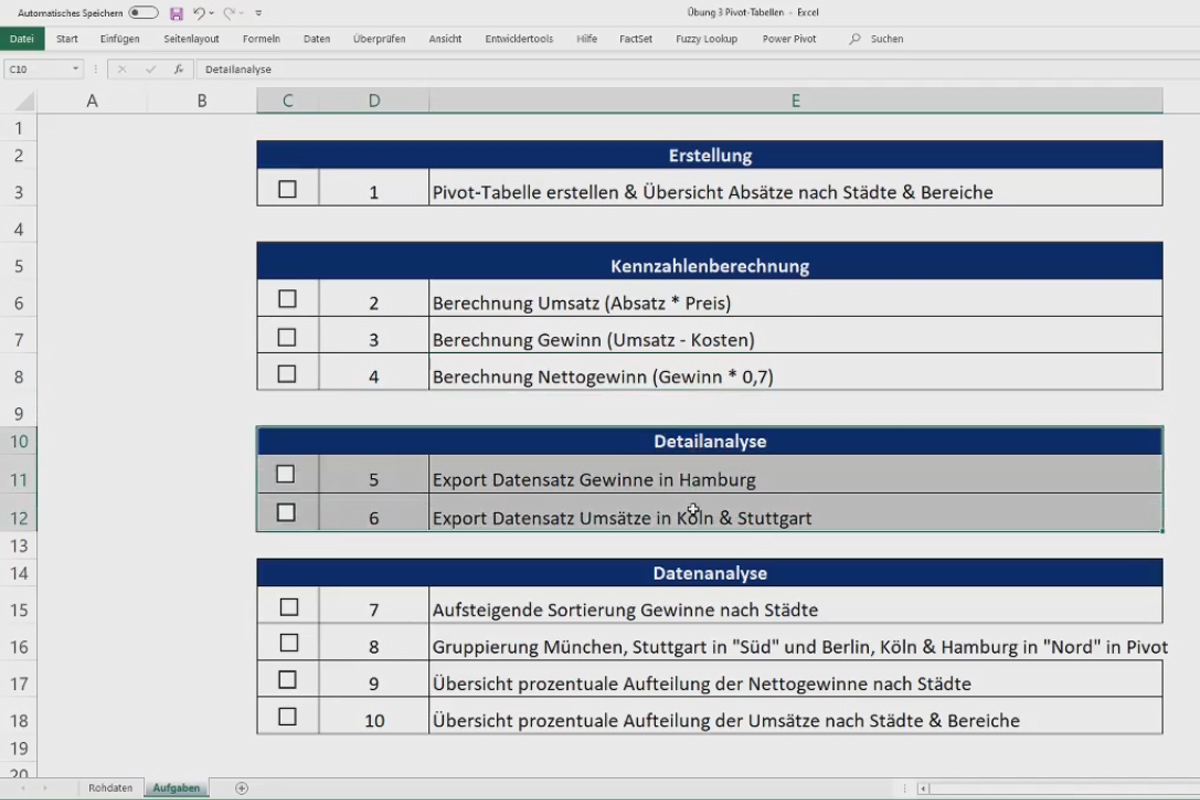Click the purple Save icon

click(176, 13)
